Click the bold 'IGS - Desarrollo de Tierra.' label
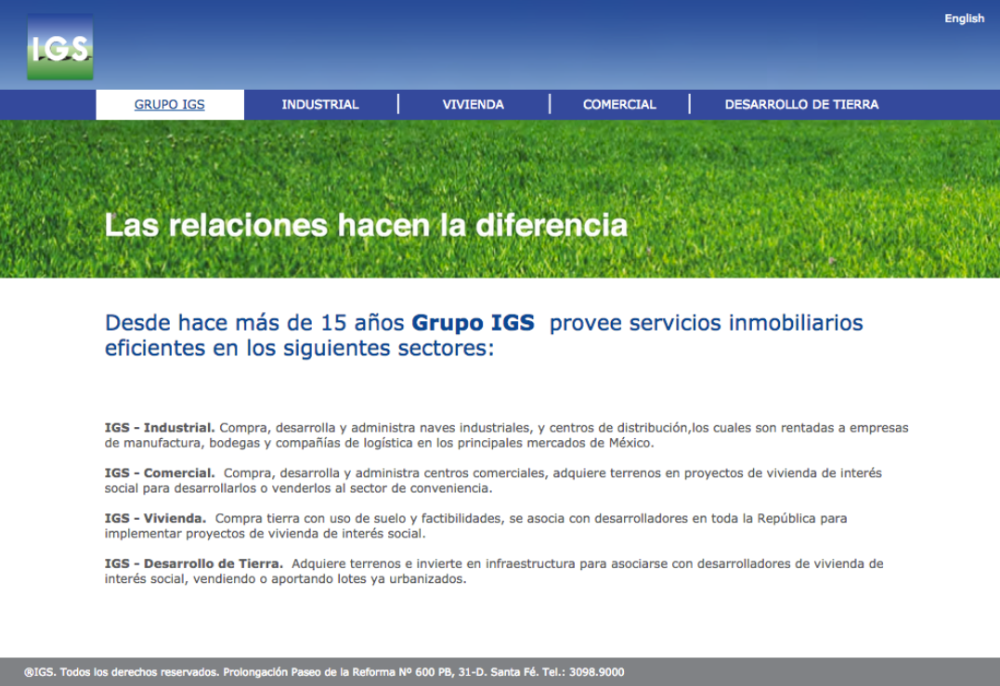This screenshot has height=686, width=1000. tap(193, 564)
